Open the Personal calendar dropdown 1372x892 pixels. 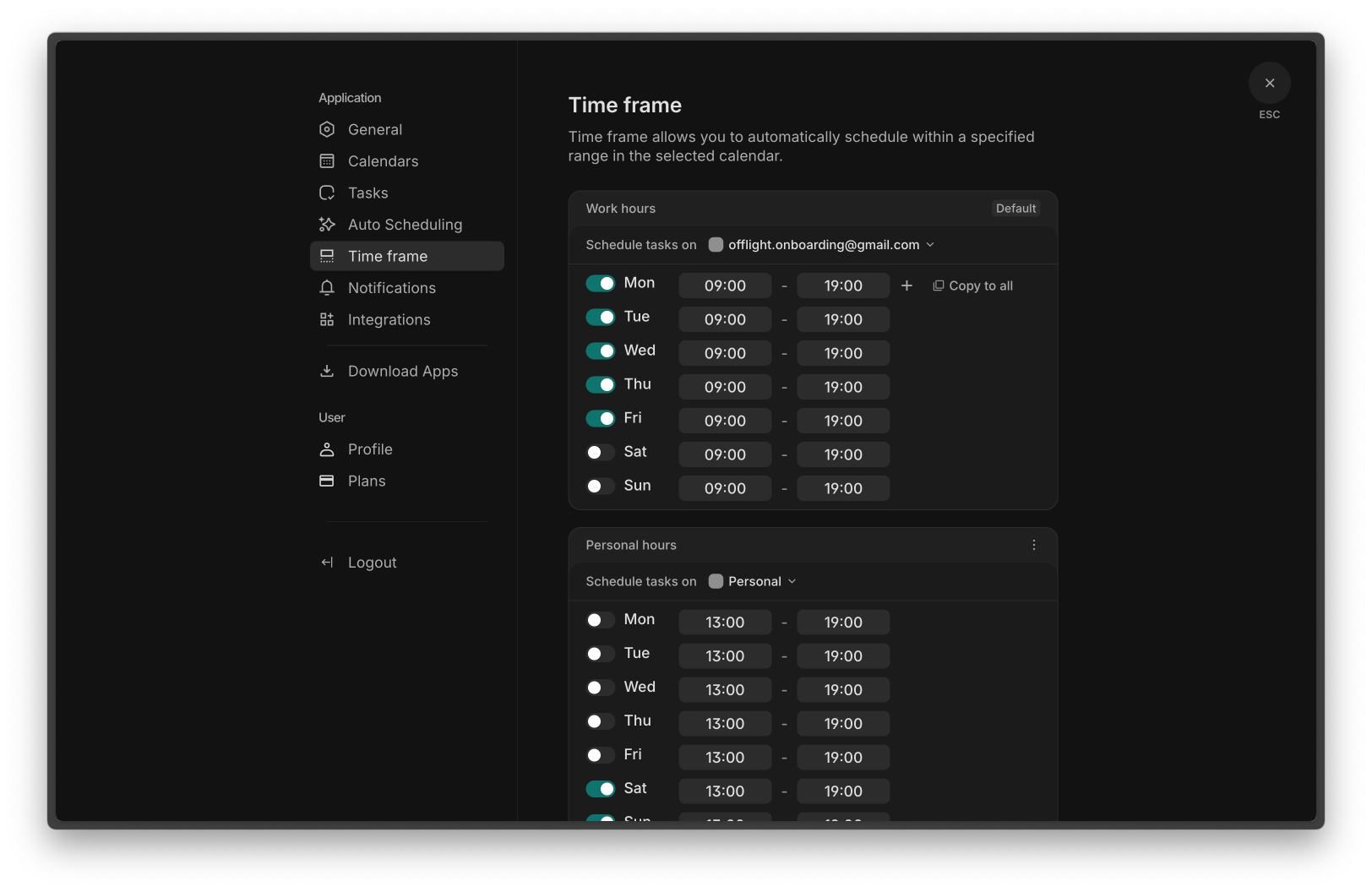click(x=753, y=581)
